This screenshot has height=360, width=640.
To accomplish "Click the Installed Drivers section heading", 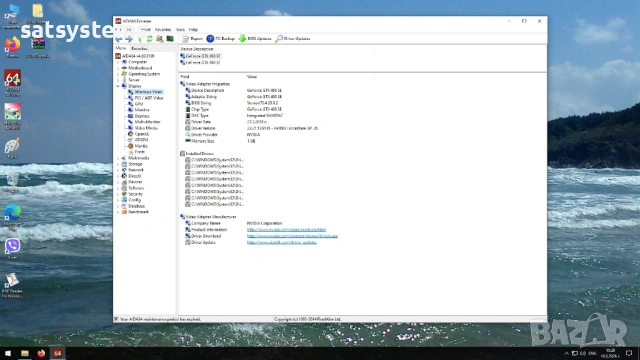I will point(200,154).
